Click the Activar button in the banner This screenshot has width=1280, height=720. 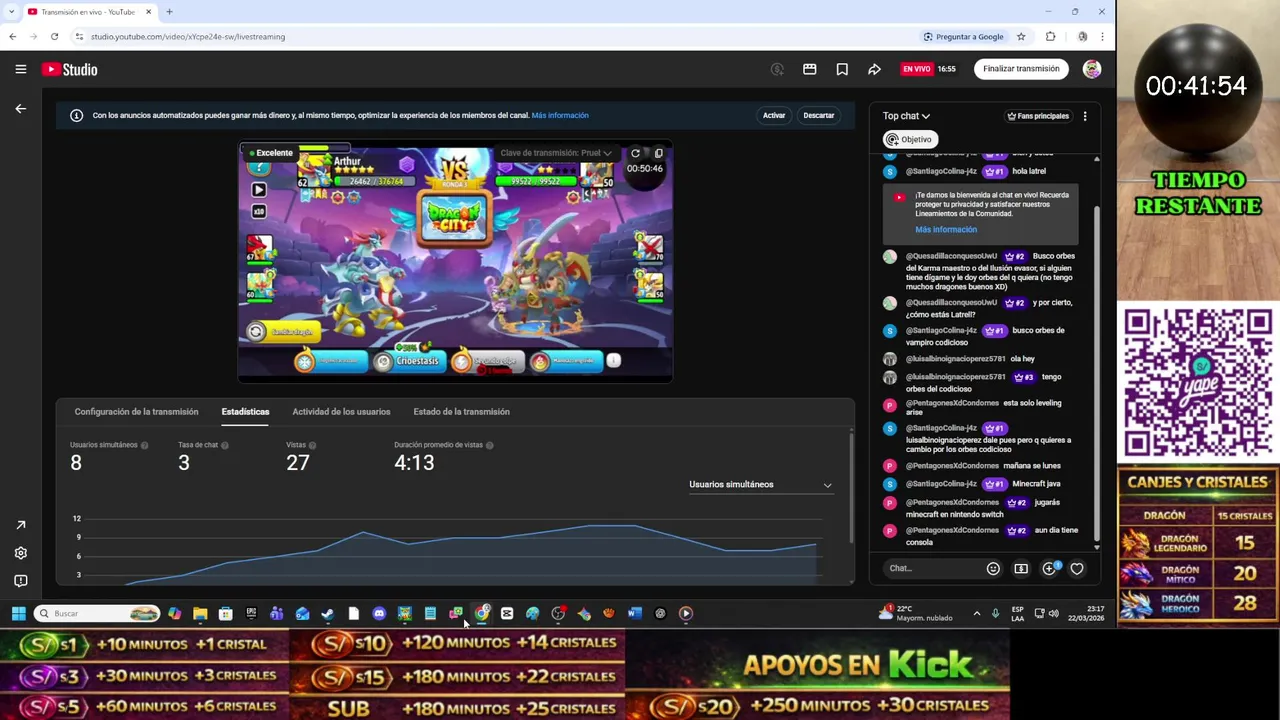(774, 115)
